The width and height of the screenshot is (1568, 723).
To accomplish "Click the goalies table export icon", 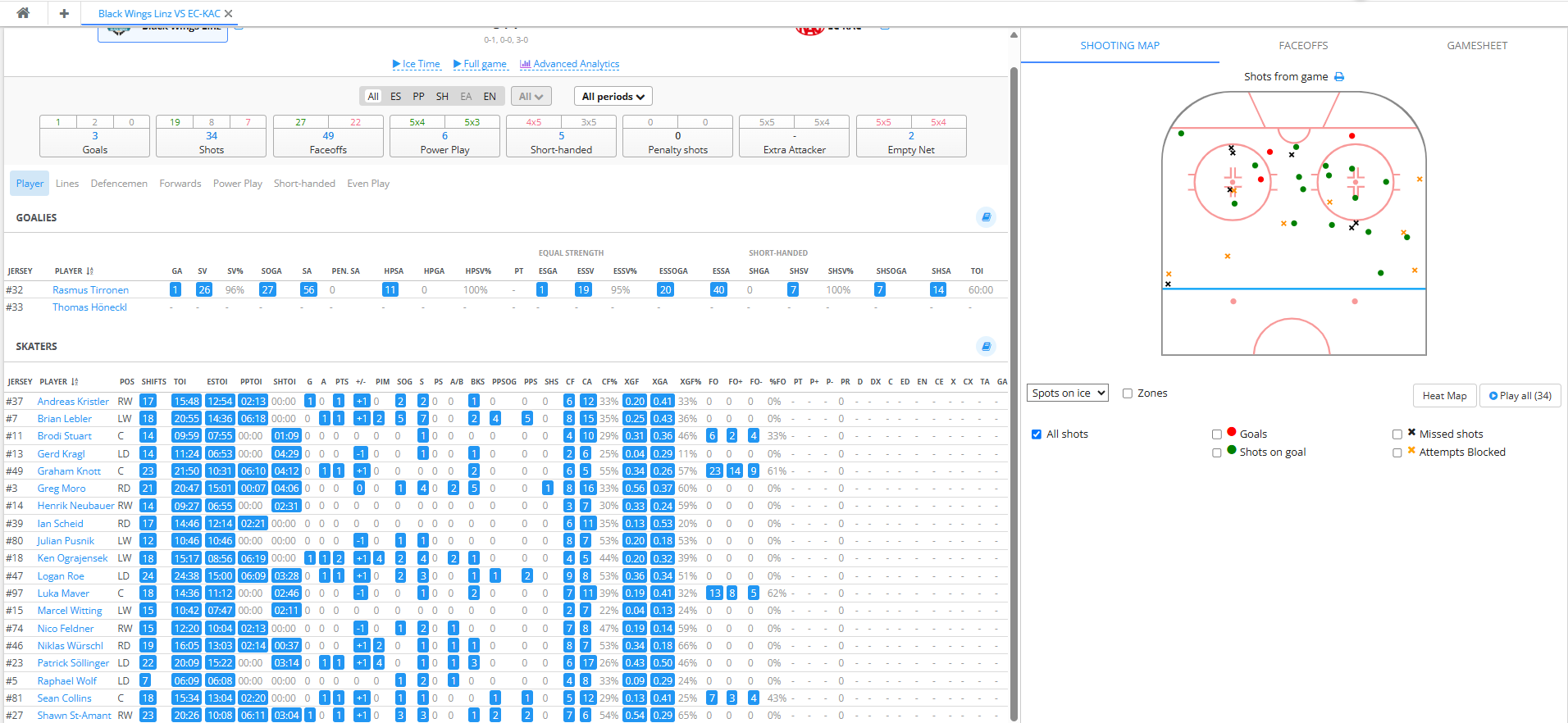I will [986, 217].
